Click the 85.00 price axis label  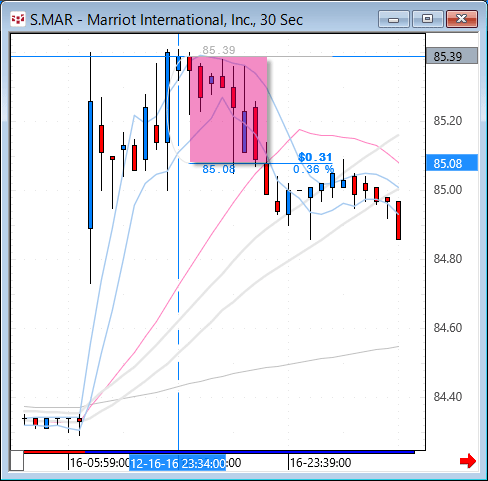(x=448, y=190)
